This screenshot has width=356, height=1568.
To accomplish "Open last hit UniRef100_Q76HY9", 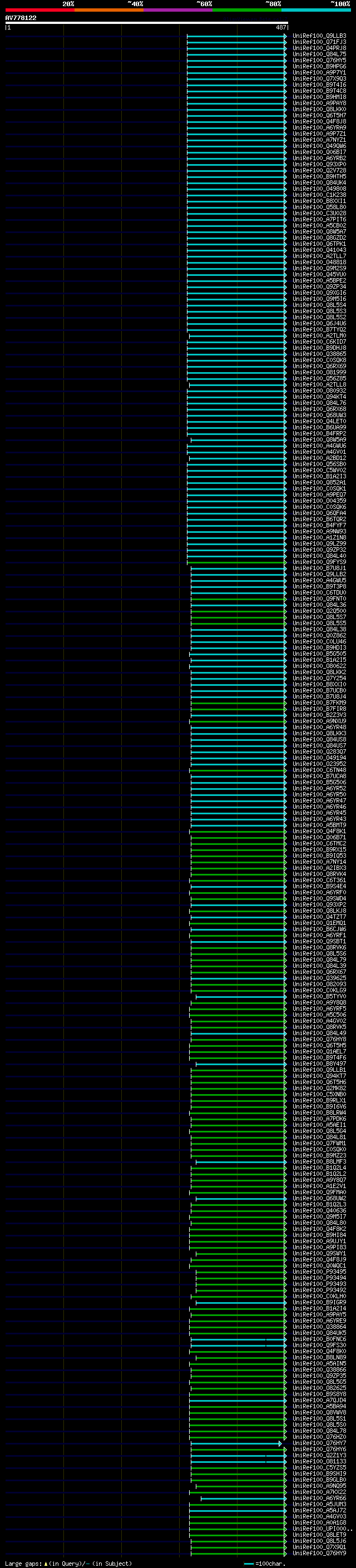I will (x=319, y=1553).
